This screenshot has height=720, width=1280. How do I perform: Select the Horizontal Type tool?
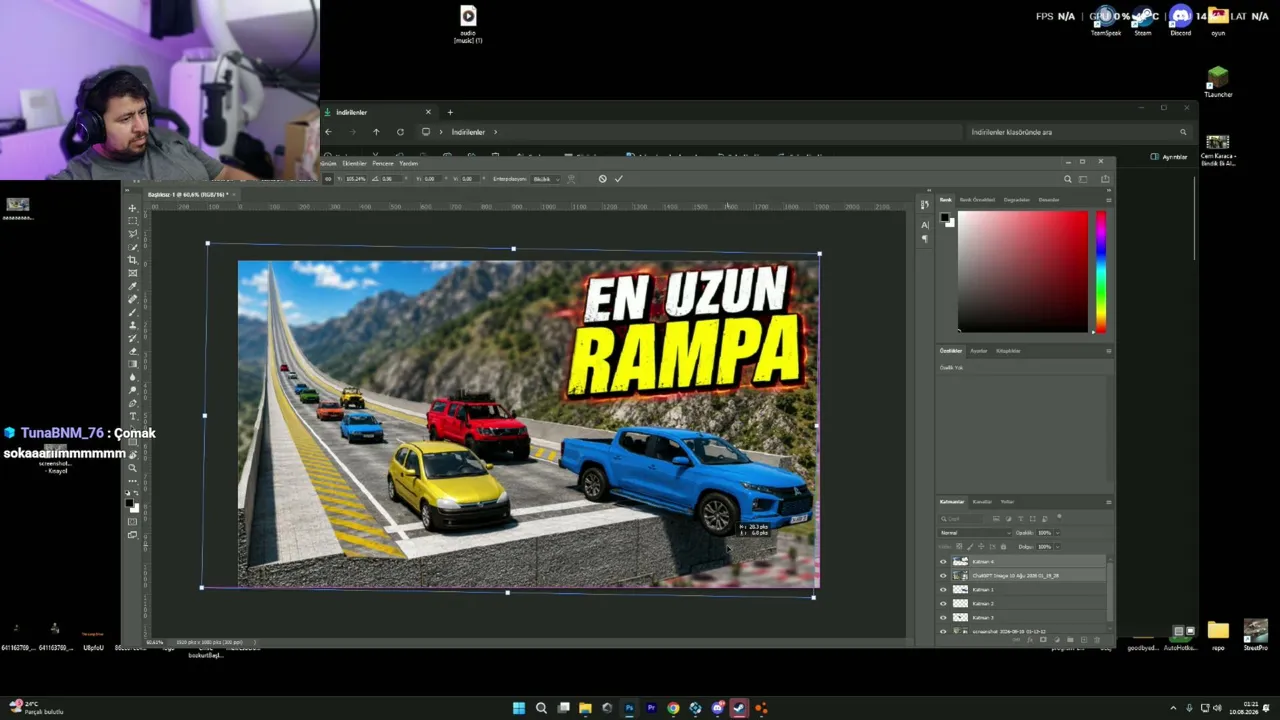click(132, 416)
